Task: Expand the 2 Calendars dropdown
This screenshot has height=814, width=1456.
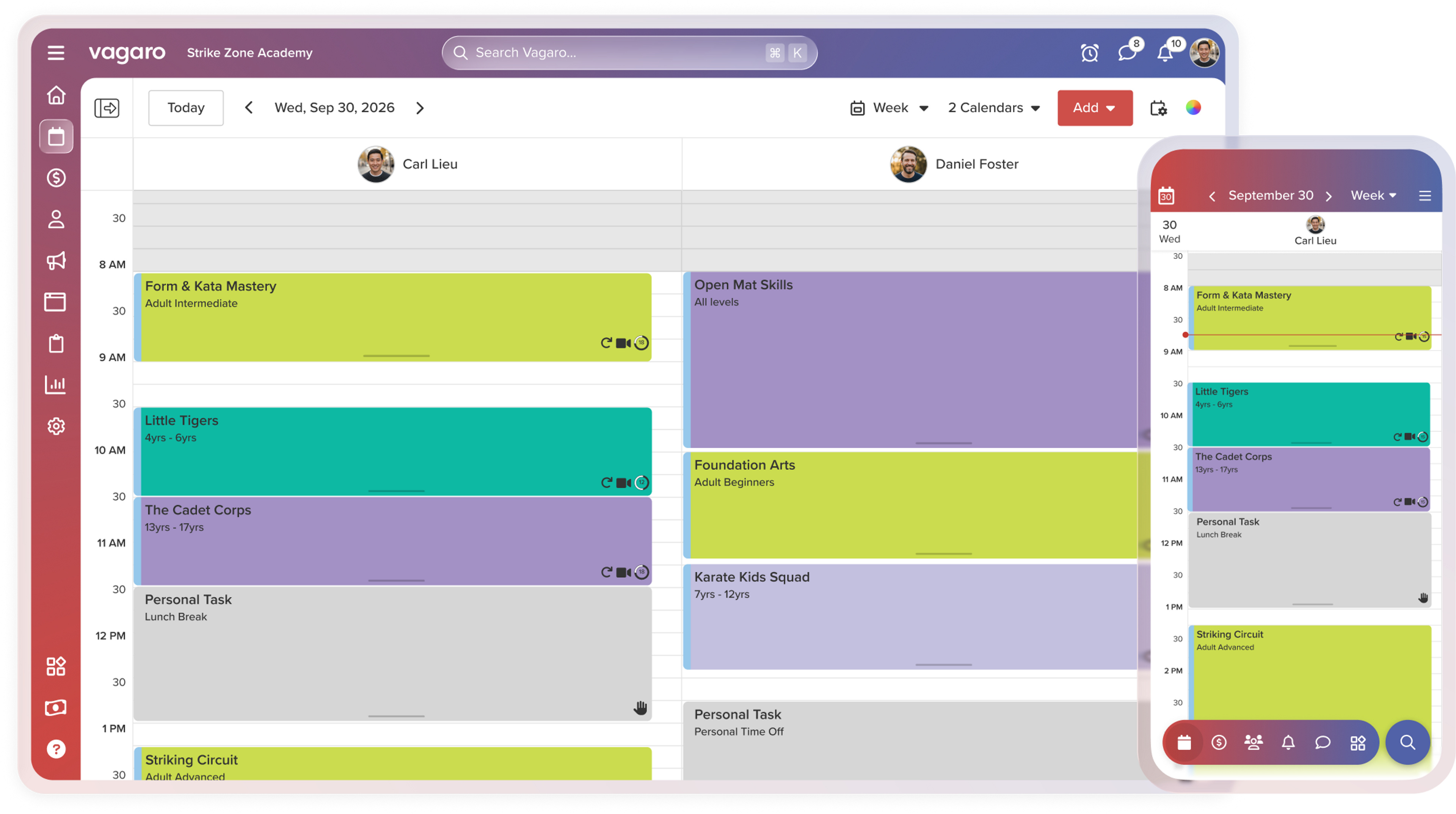Action: [994, 107]
